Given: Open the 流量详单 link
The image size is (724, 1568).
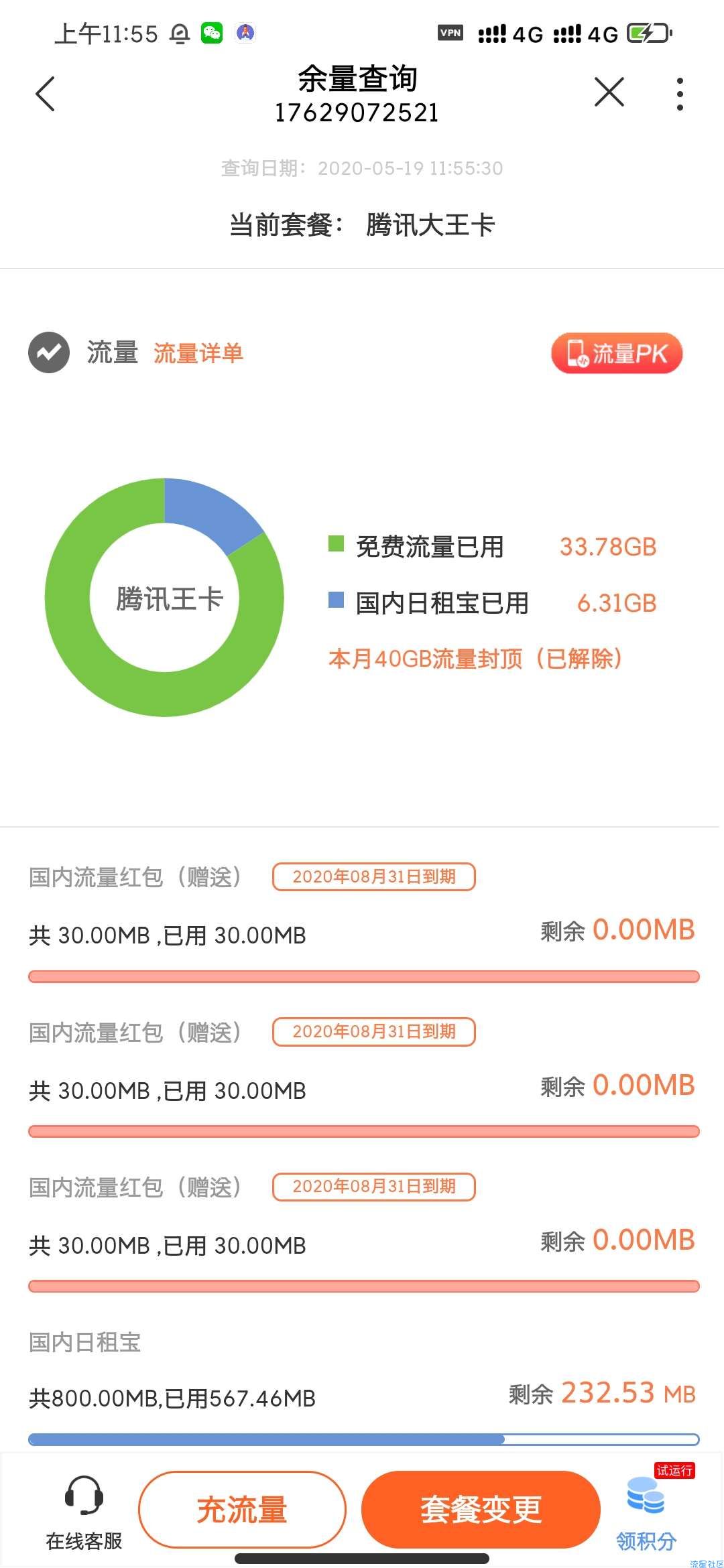Looking at the screenshot, I should click(x=198, y=353).
